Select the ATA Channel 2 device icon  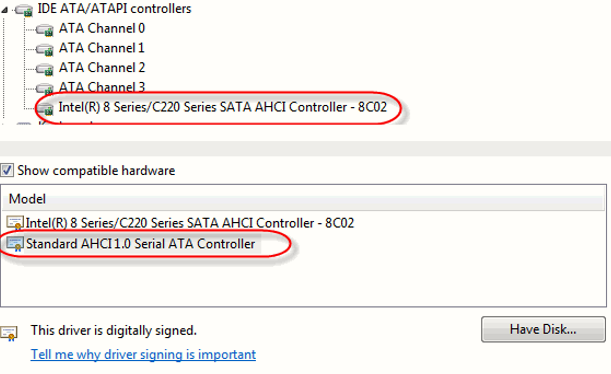44,69
